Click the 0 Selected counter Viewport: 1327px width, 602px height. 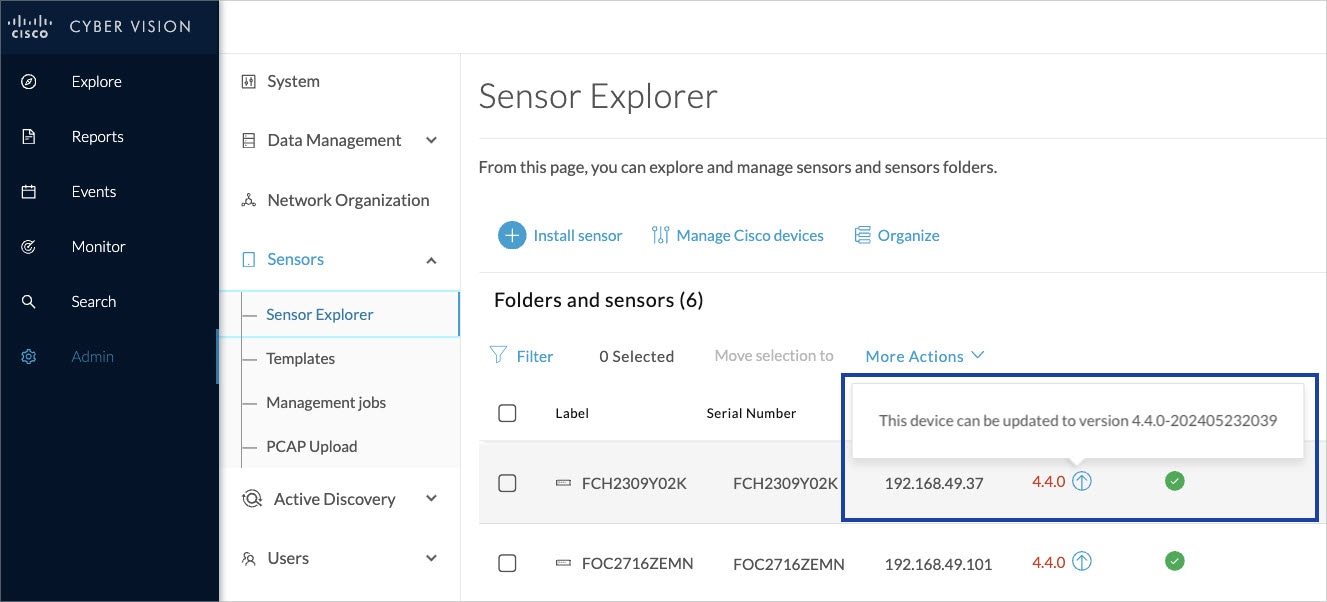637,356
